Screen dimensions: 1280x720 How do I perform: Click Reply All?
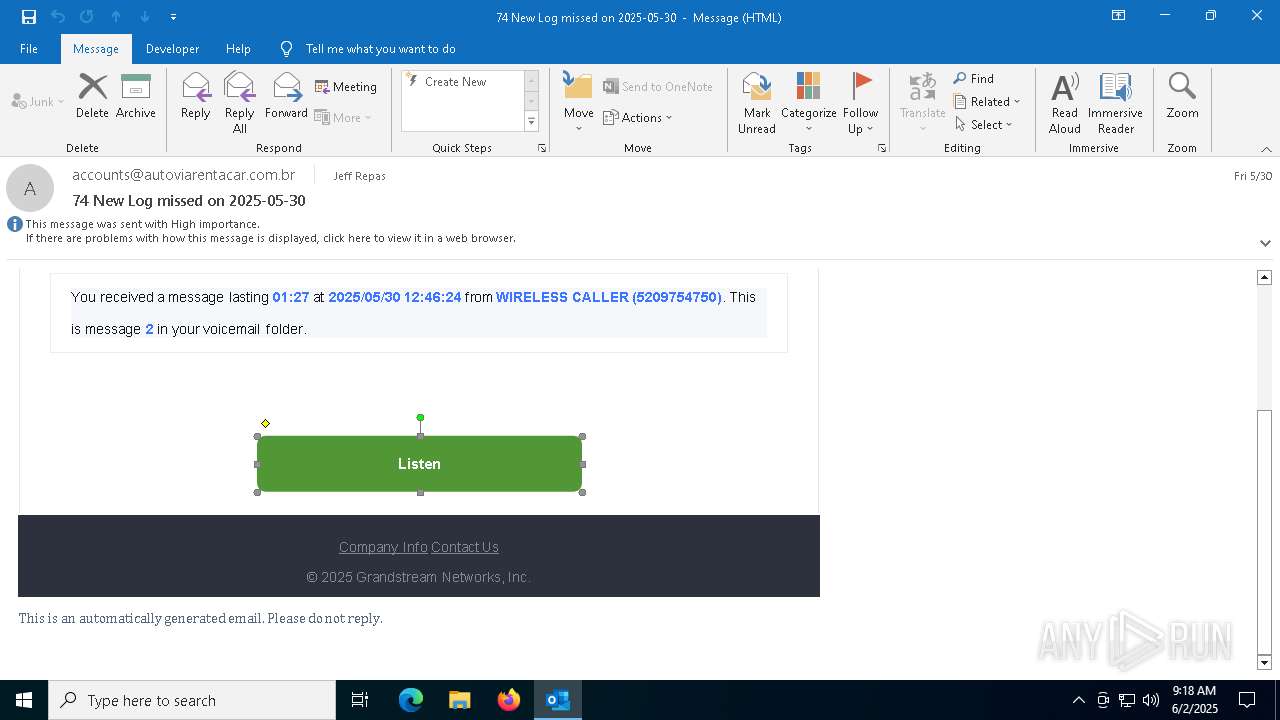[240, 102]
